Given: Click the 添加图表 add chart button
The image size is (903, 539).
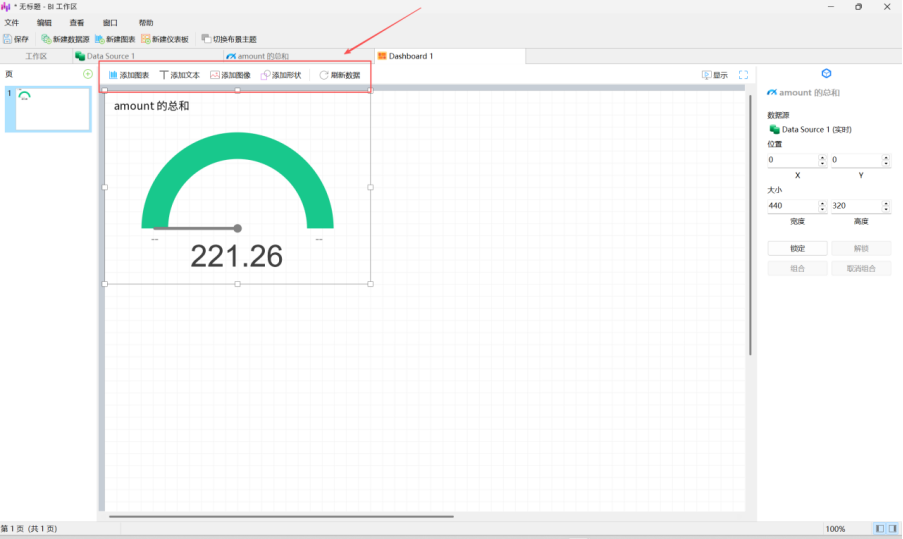Looking at the screenshot, I should pos(129,75).
